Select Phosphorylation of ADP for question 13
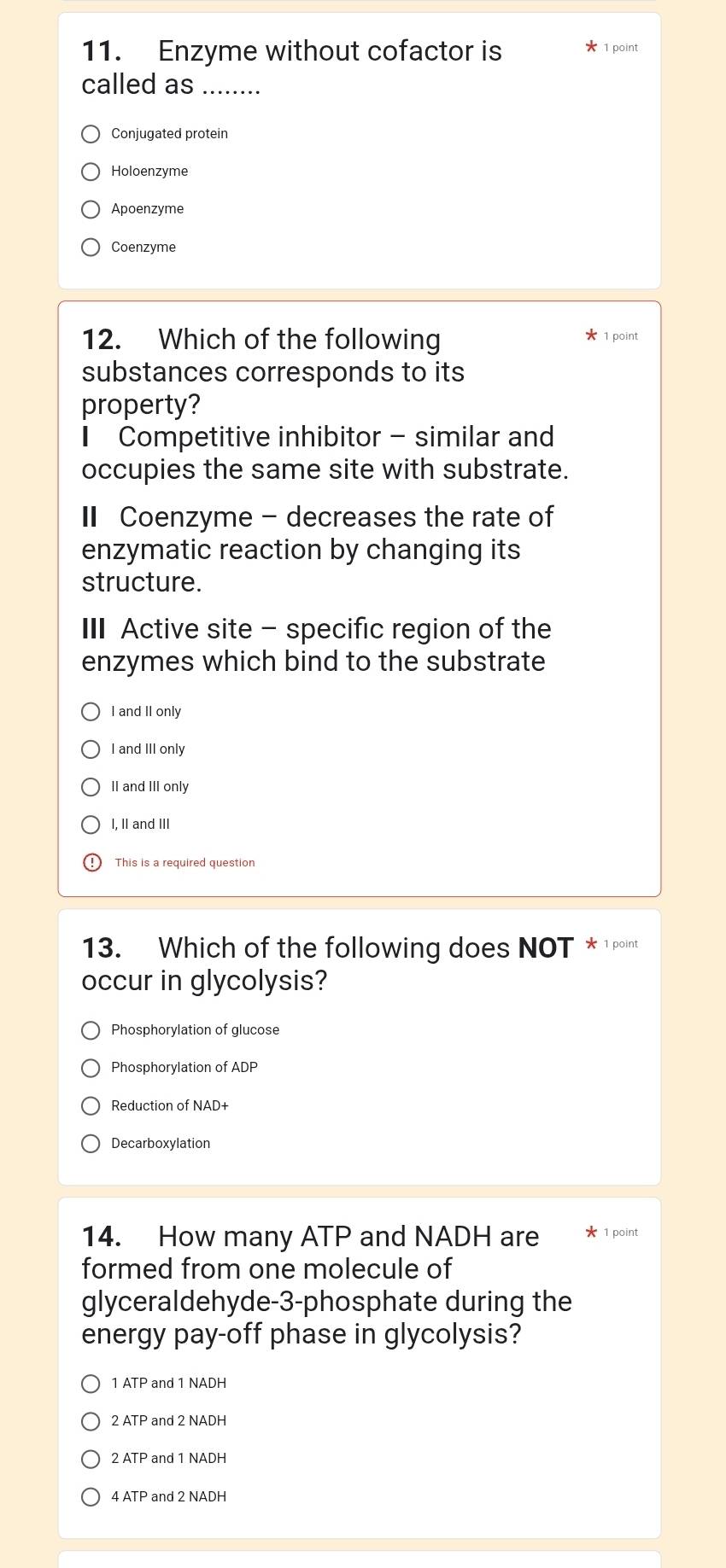This screenshot has height=1568, width=726. [x=91, y=1068]
